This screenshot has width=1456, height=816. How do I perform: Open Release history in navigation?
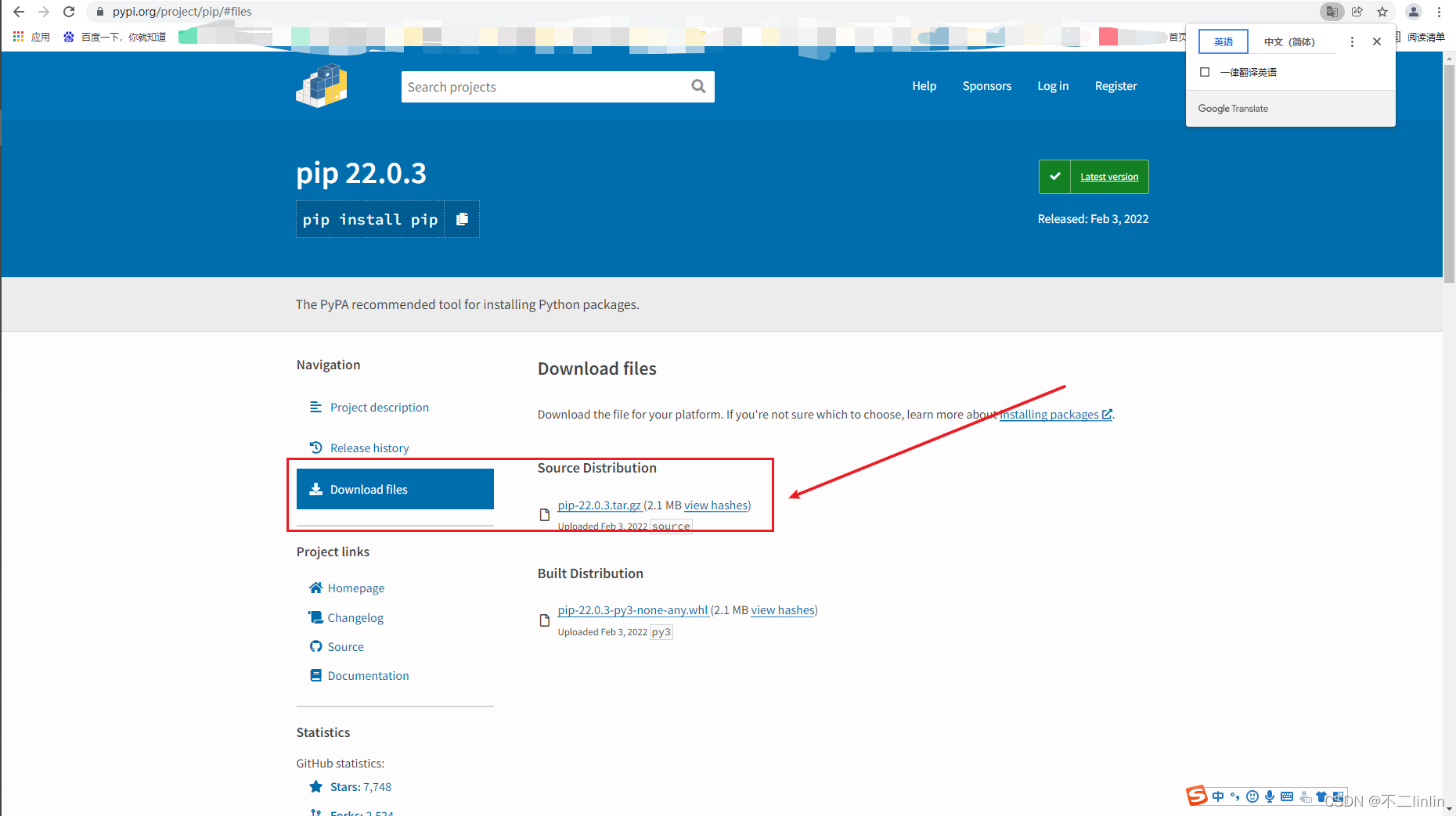(369, 448)
